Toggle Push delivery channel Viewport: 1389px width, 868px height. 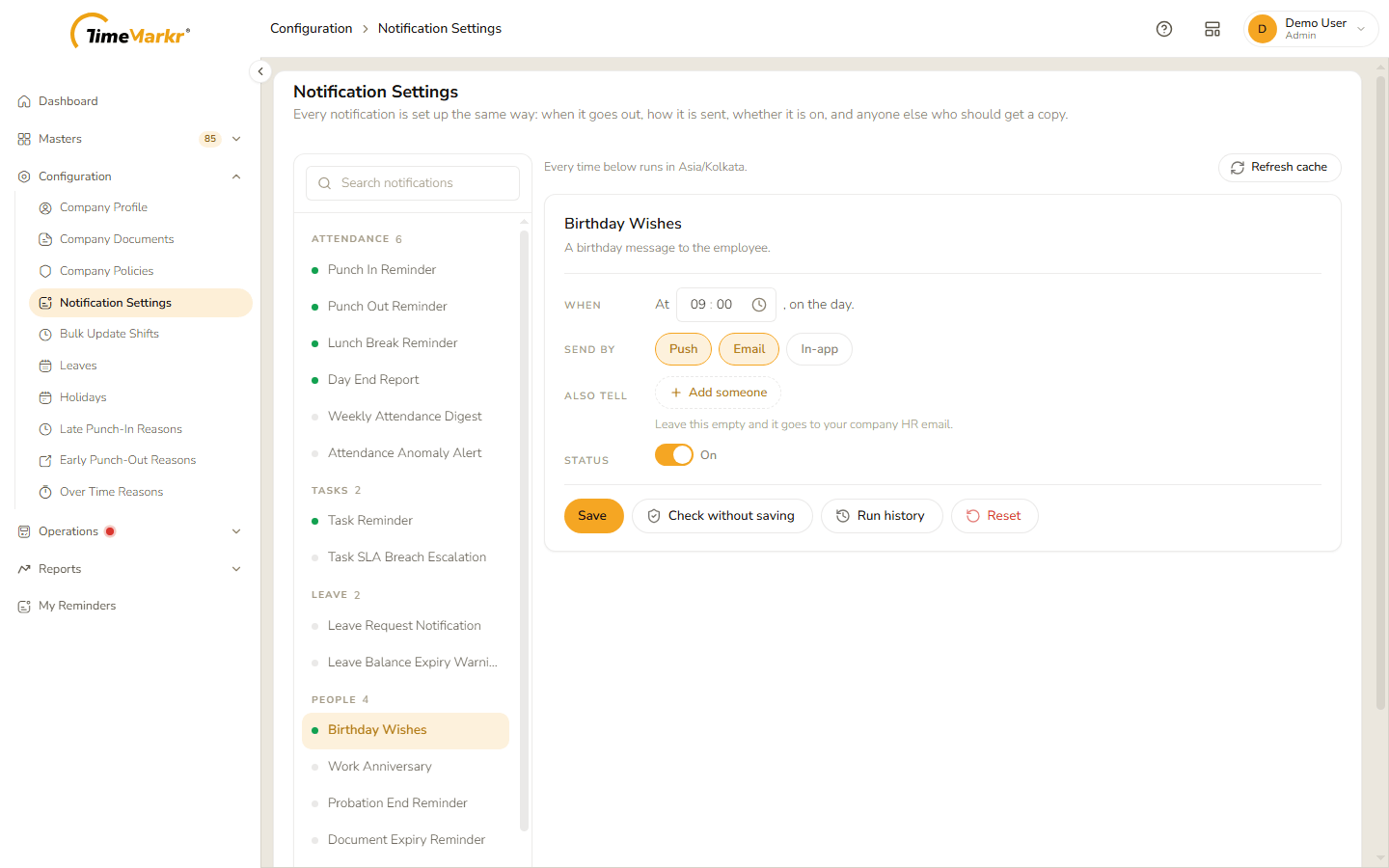coord(683,349)
